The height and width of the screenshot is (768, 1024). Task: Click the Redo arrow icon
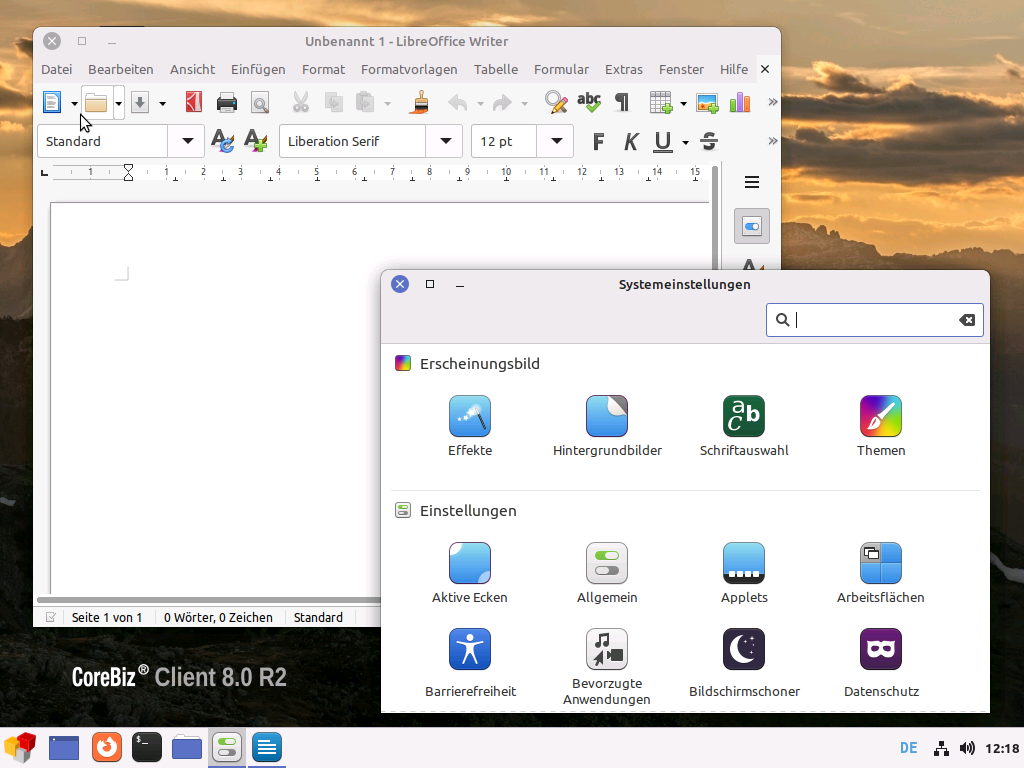[502, 103]
